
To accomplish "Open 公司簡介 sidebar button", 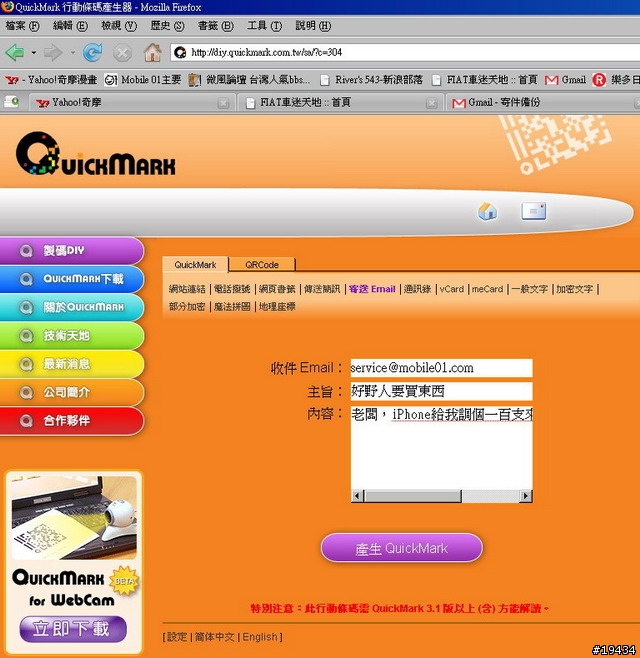I will pos(72,392).
